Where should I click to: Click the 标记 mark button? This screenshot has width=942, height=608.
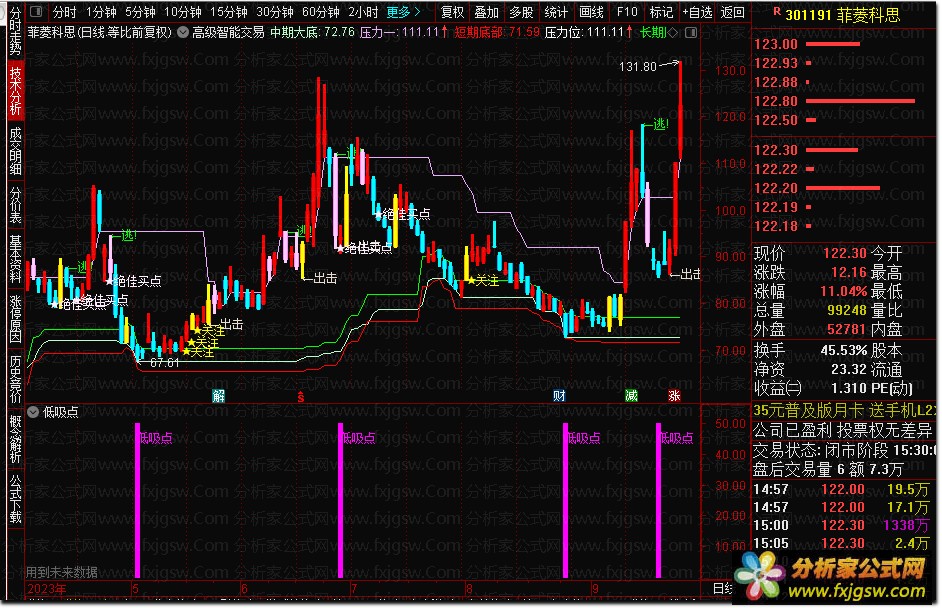661,12
